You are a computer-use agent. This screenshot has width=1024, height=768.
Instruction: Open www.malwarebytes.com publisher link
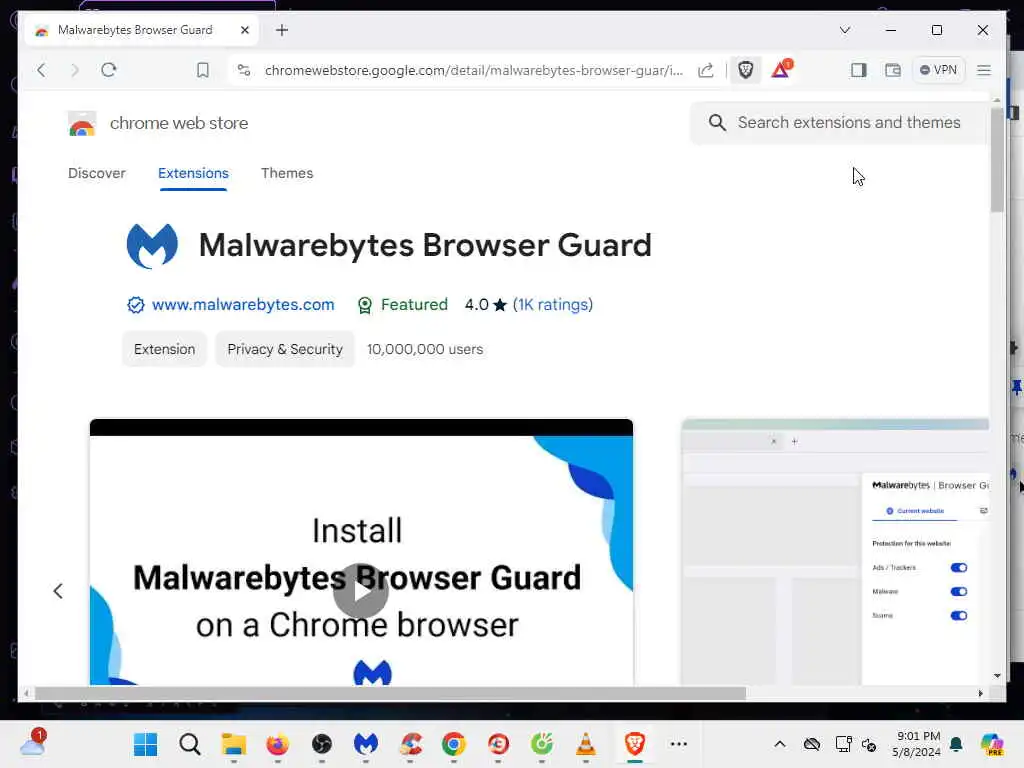tap(243, 304)
